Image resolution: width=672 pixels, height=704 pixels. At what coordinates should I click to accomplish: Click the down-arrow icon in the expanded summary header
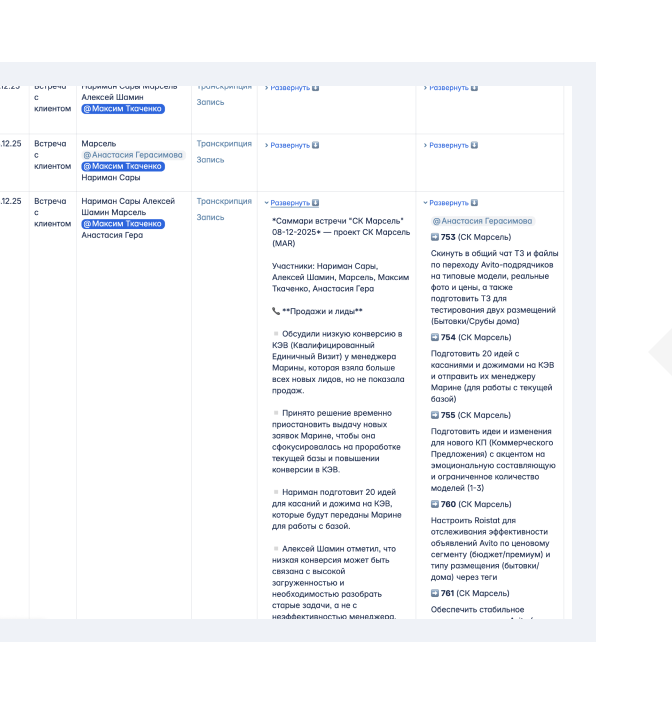(x=315, y=203)
